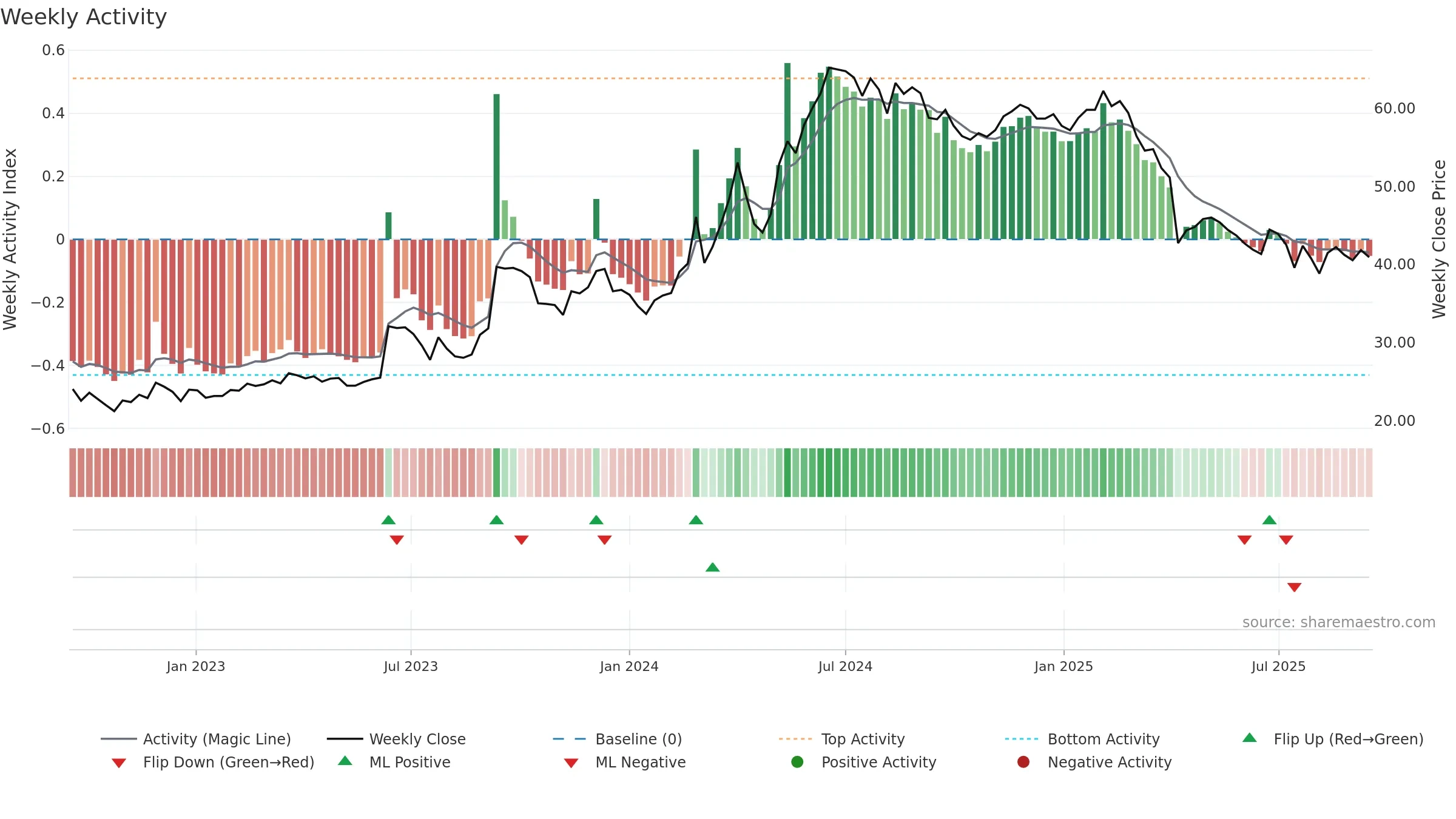Click the Flip Up triangle just before Jul 2025

(x=1269, y=520)
